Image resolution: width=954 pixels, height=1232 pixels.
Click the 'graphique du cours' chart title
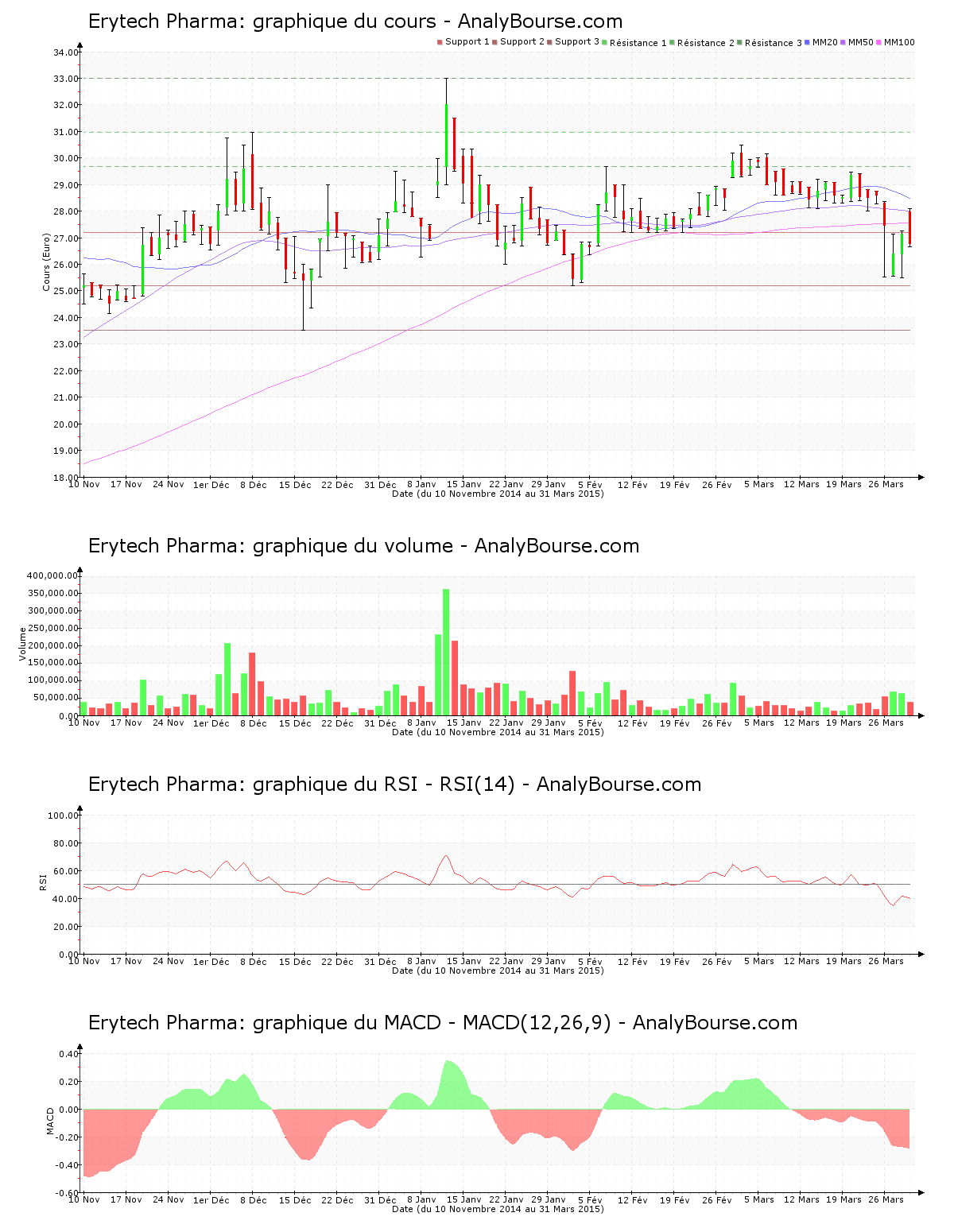tap(355, 21)
